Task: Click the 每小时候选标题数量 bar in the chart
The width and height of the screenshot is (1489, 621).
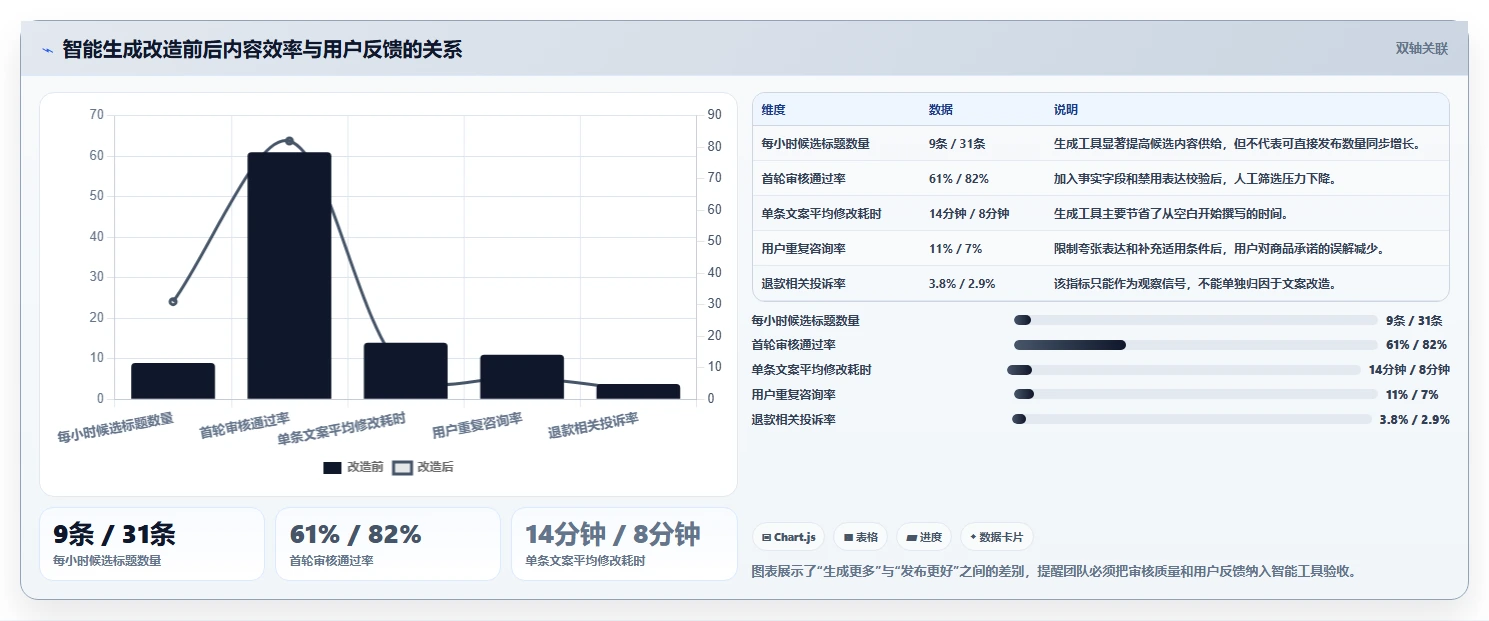Action: [173, 381]
